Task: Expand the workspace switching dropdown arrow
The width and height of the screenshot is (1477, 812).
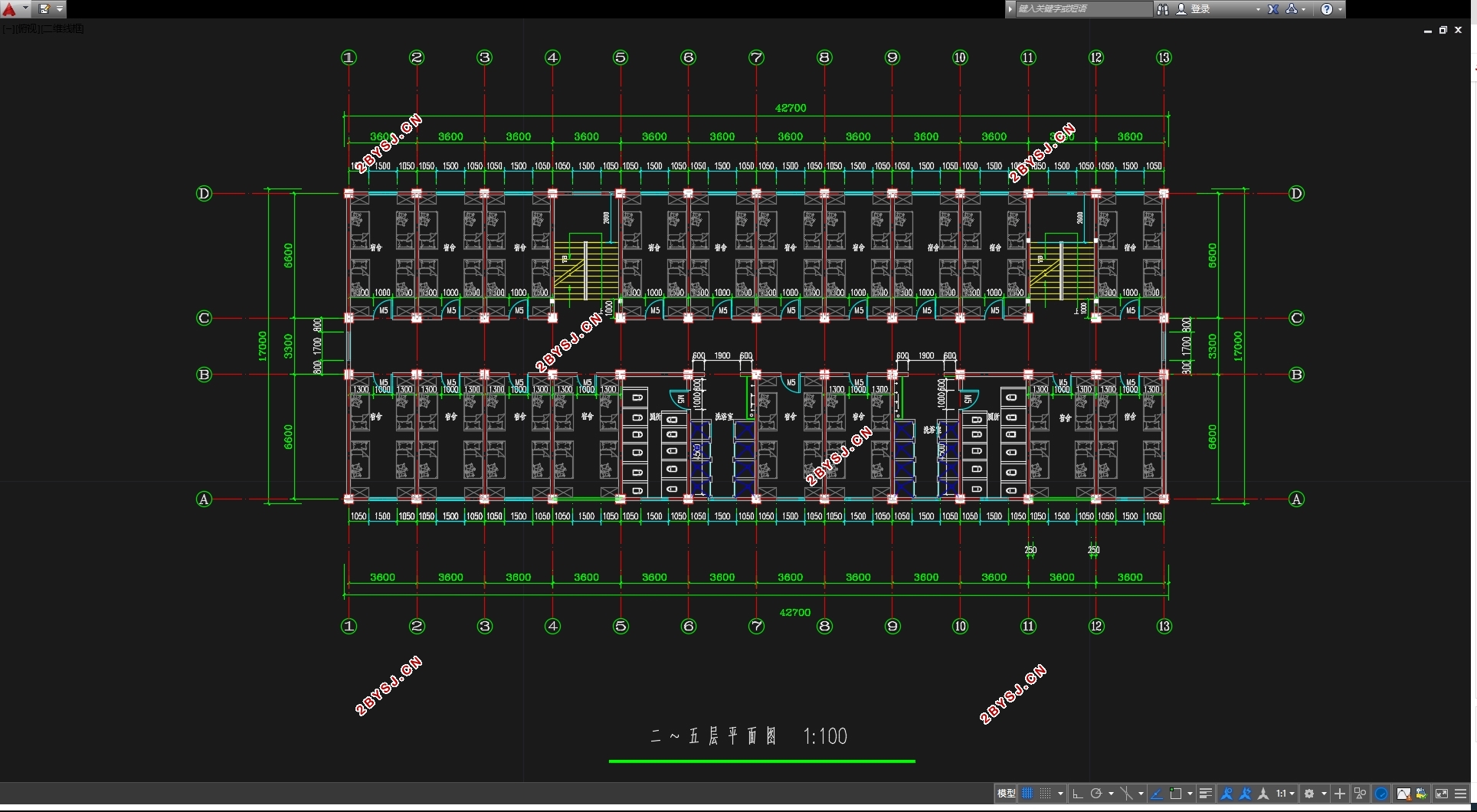Action: 1324,794
